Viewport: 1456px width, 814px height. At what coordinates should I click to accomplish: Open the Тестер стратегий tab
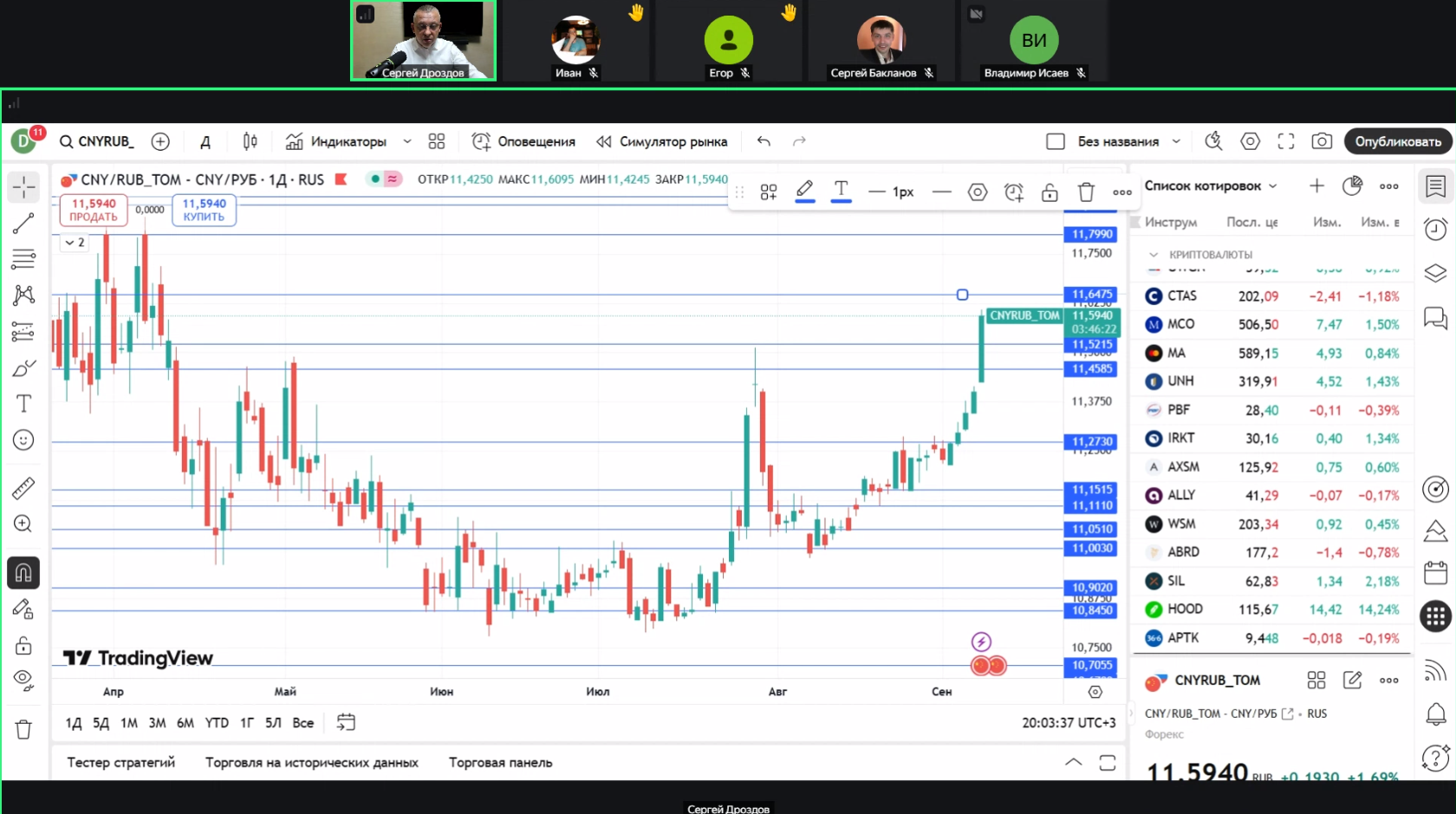point(121,763)
